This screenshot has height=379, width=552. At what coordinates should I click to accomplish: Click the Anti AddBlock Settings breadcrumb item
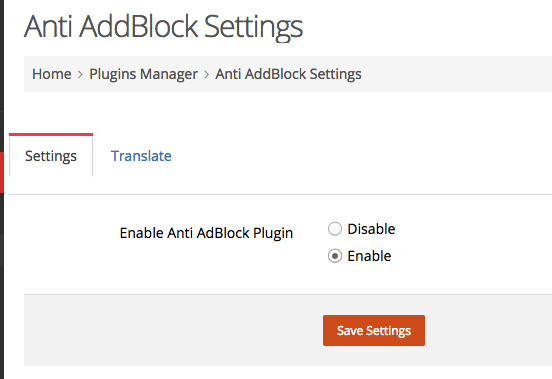288,74
